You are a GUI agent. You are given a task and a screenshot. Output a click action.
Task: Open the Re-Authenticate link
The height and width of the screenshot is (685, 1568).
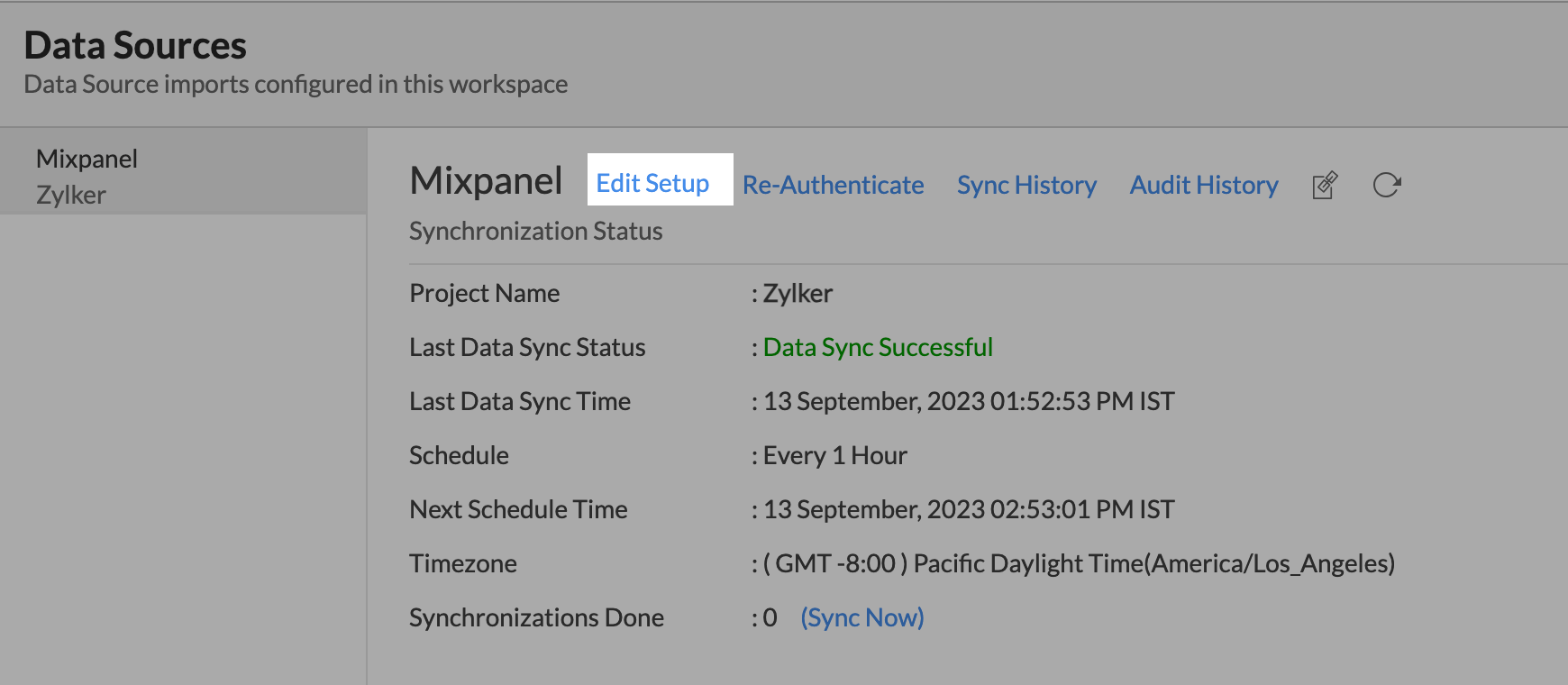(x=833, y=185)
